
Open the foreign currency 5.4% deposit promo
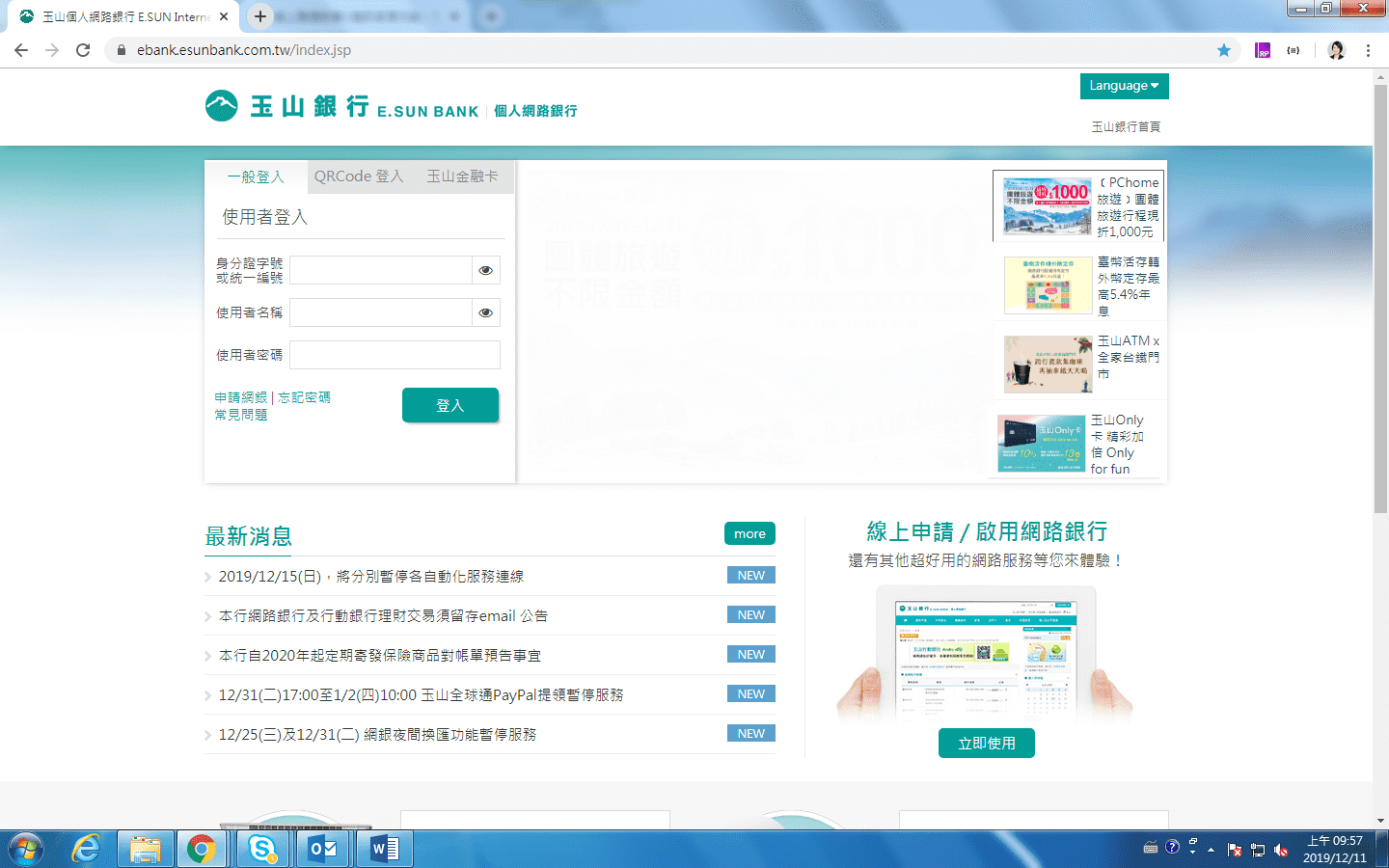pyautogui.click(x=1081, y=285)
